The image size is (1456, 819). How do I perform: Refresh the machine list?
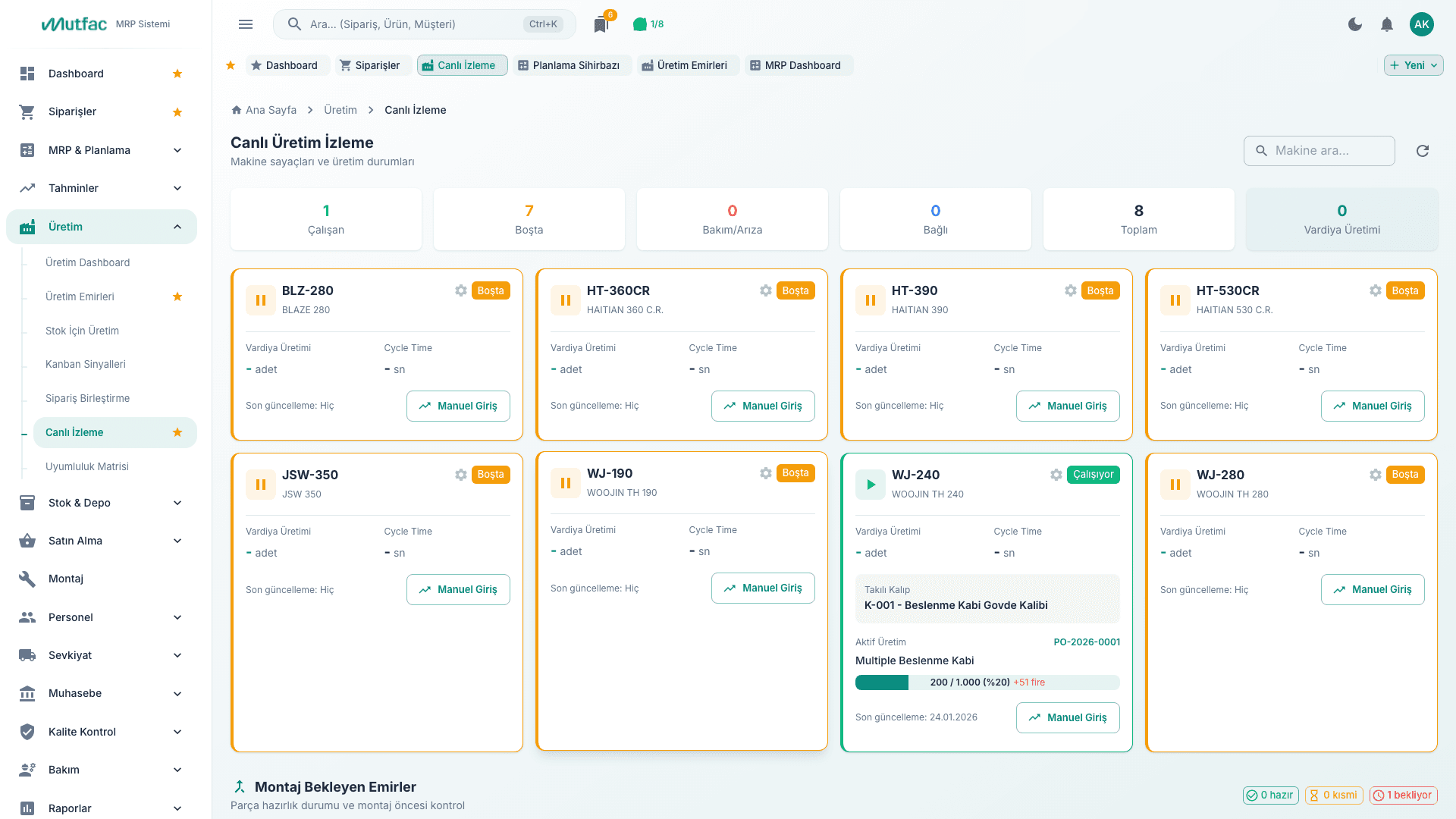(1423, 151)
